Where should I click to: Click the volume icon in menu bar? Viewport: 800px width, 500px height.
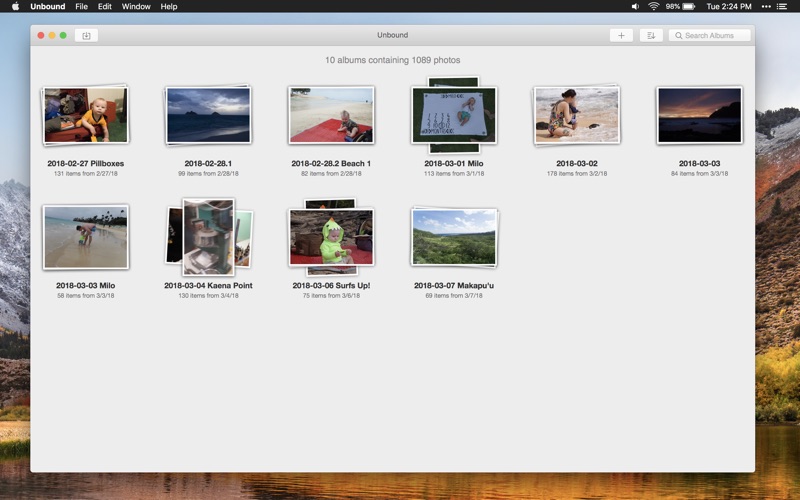tap(635, 6)
